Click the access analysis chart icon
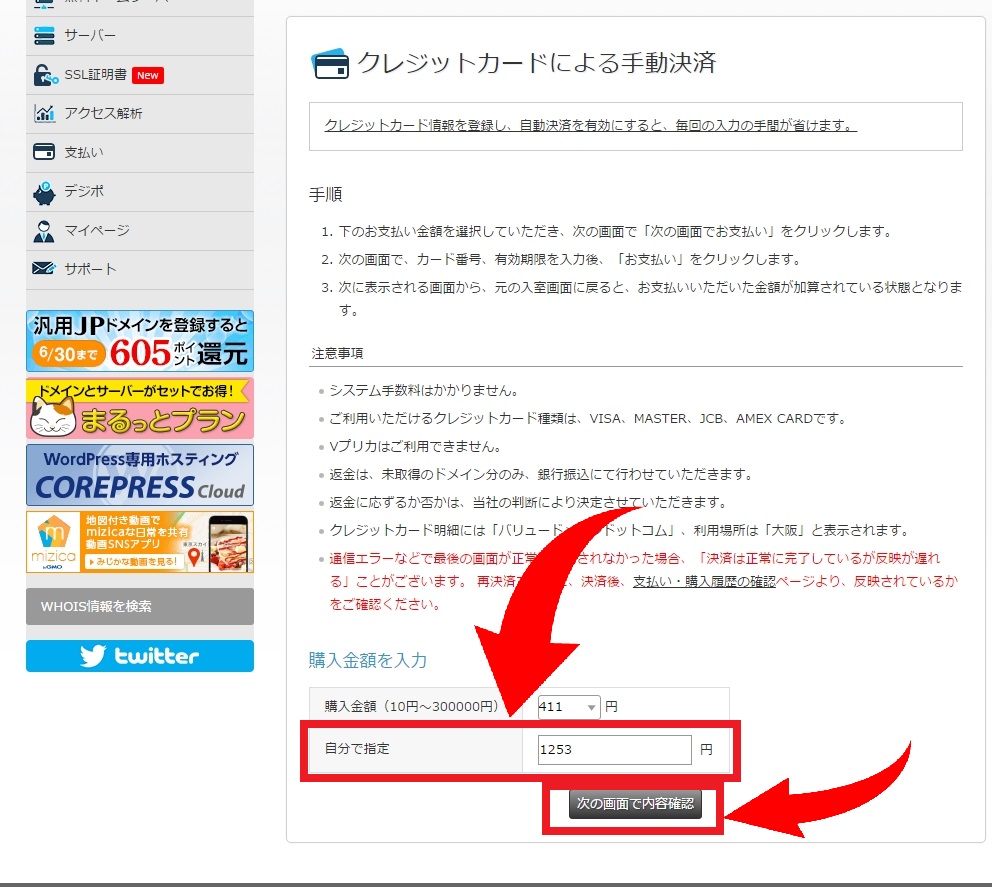992x887 pixels. (x=44, y=114)
